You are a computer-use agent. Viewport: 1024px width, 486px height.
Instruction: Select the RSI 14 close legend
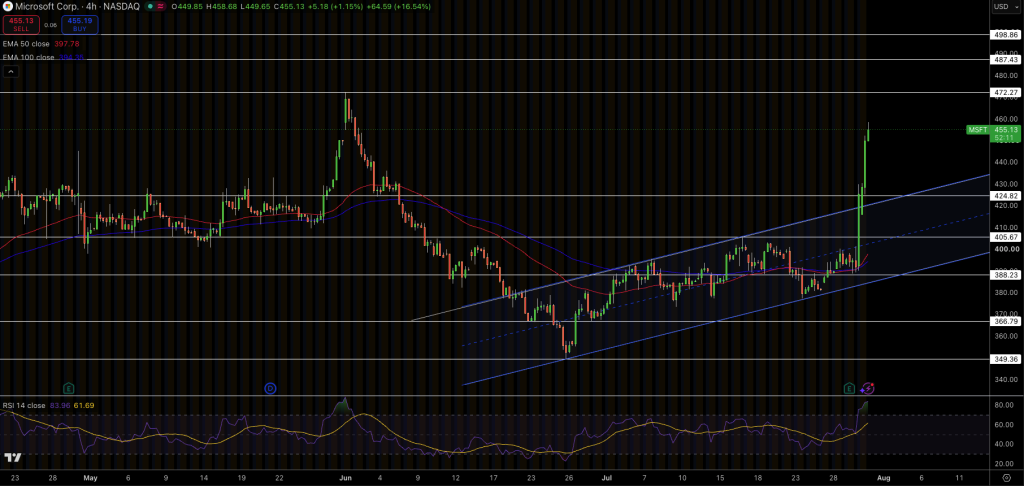[x=24, y=406]
